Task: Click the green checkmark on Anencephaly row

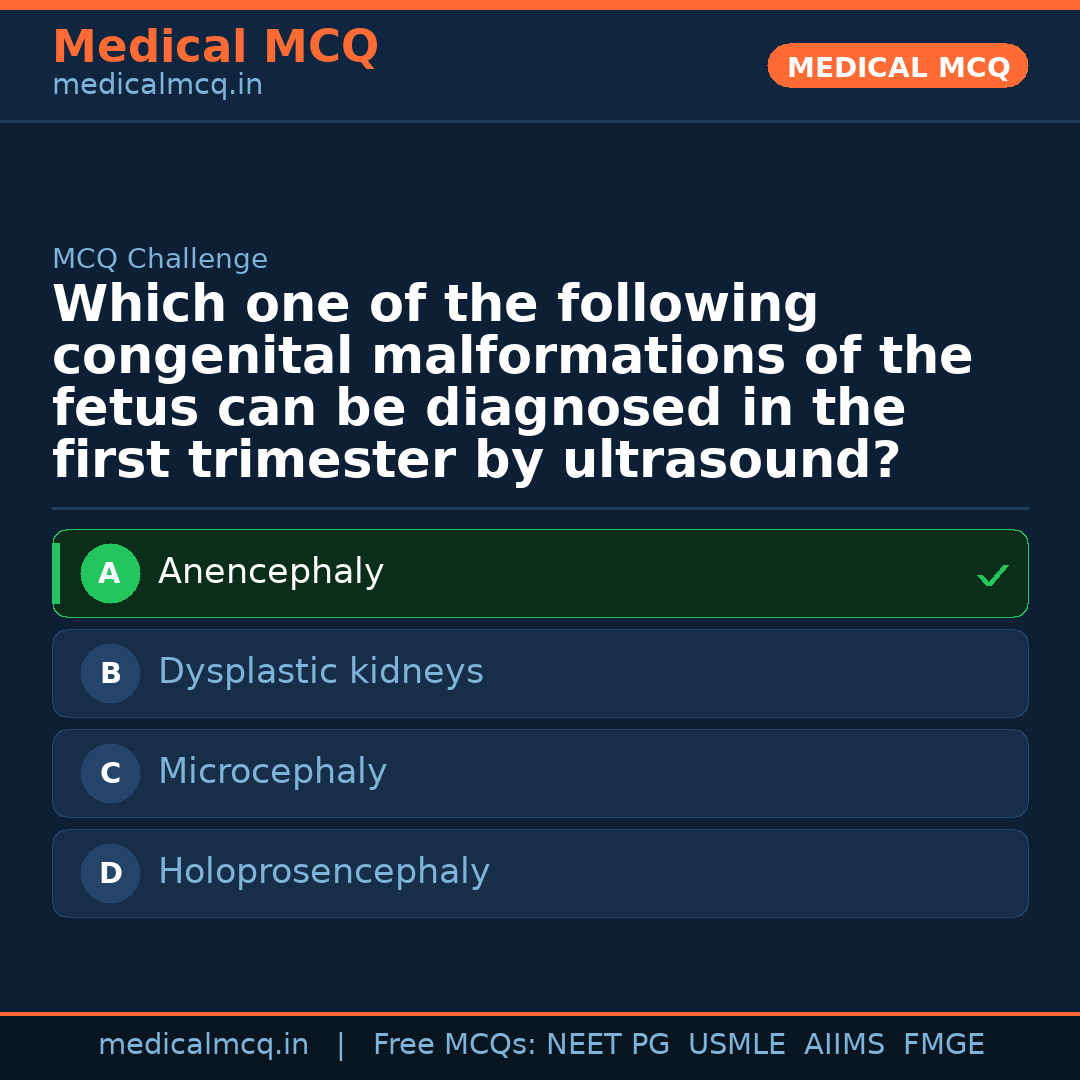Action: pyautogui.click(x=992, y=575)
